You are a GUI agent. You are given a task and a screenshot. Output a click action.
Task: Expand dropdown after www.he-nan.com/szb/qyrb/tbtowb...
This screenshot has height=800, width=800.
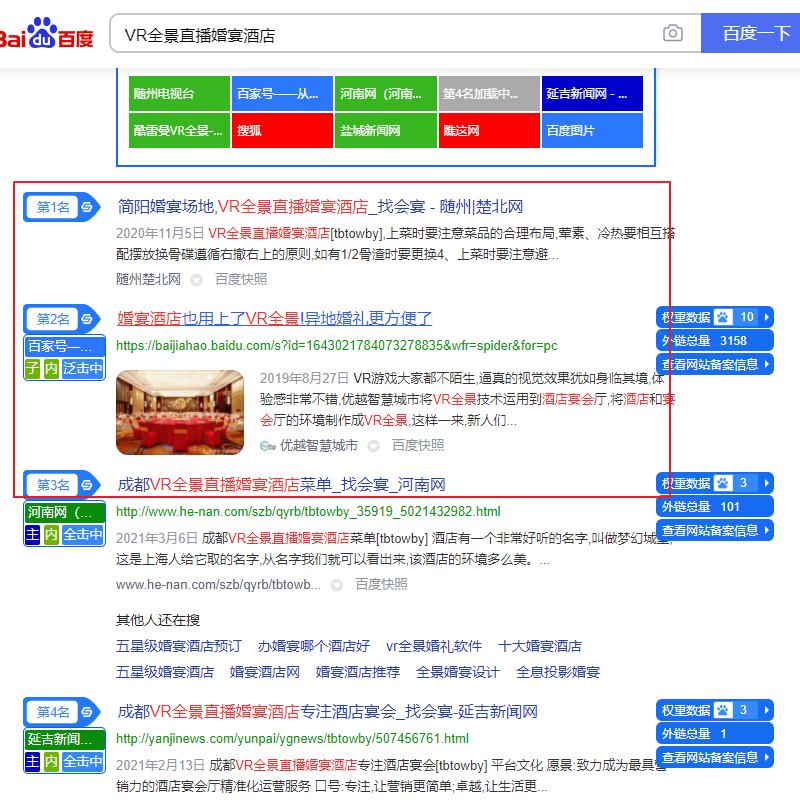[337, 585]
